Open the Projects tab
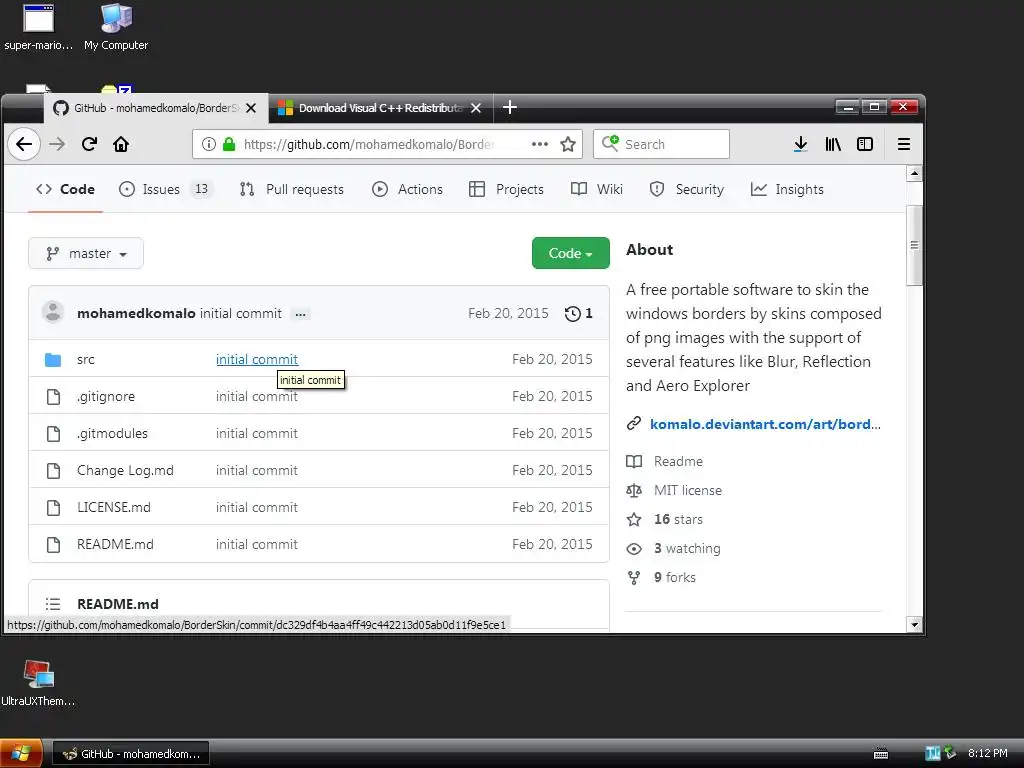Image resolution: width=1024 pixels, height=768 pixels. coord(506,189)
